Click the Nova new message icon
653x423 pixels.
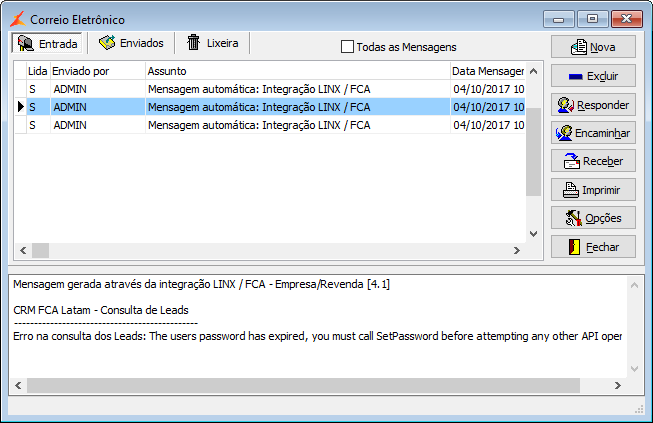point(579,47)
